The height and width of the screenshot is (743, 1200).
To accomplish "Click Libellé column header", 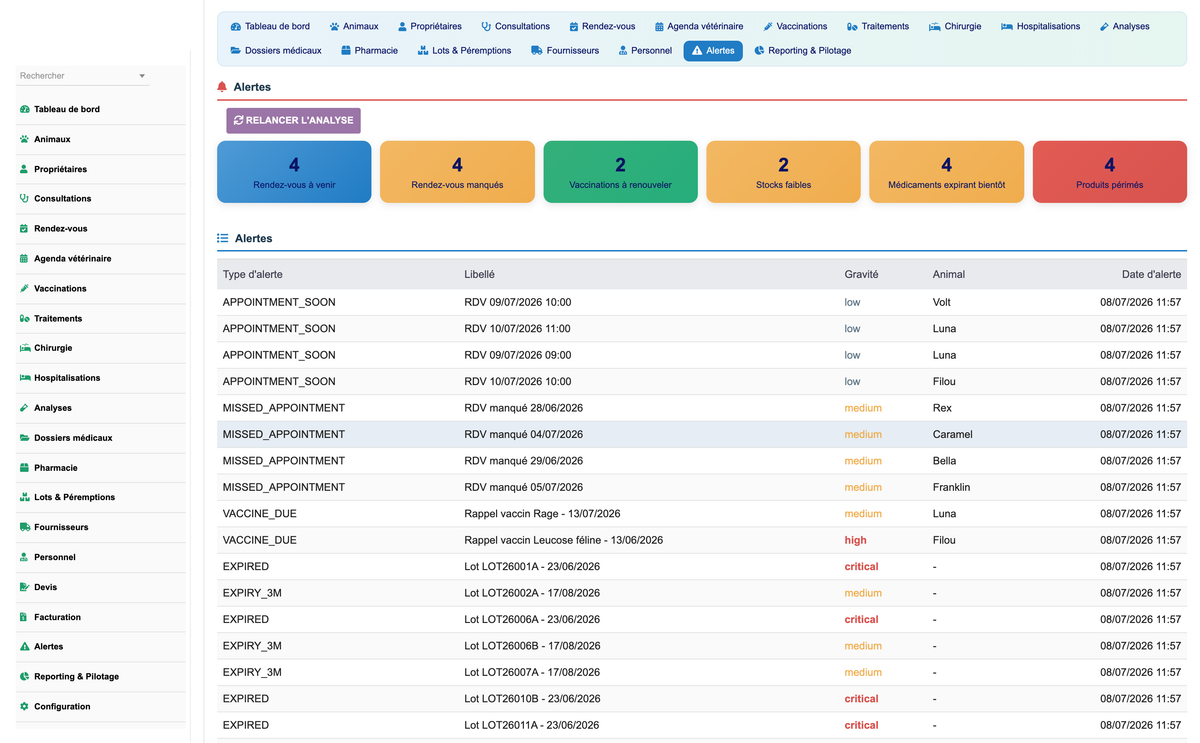I will click(x=479, y=274).
